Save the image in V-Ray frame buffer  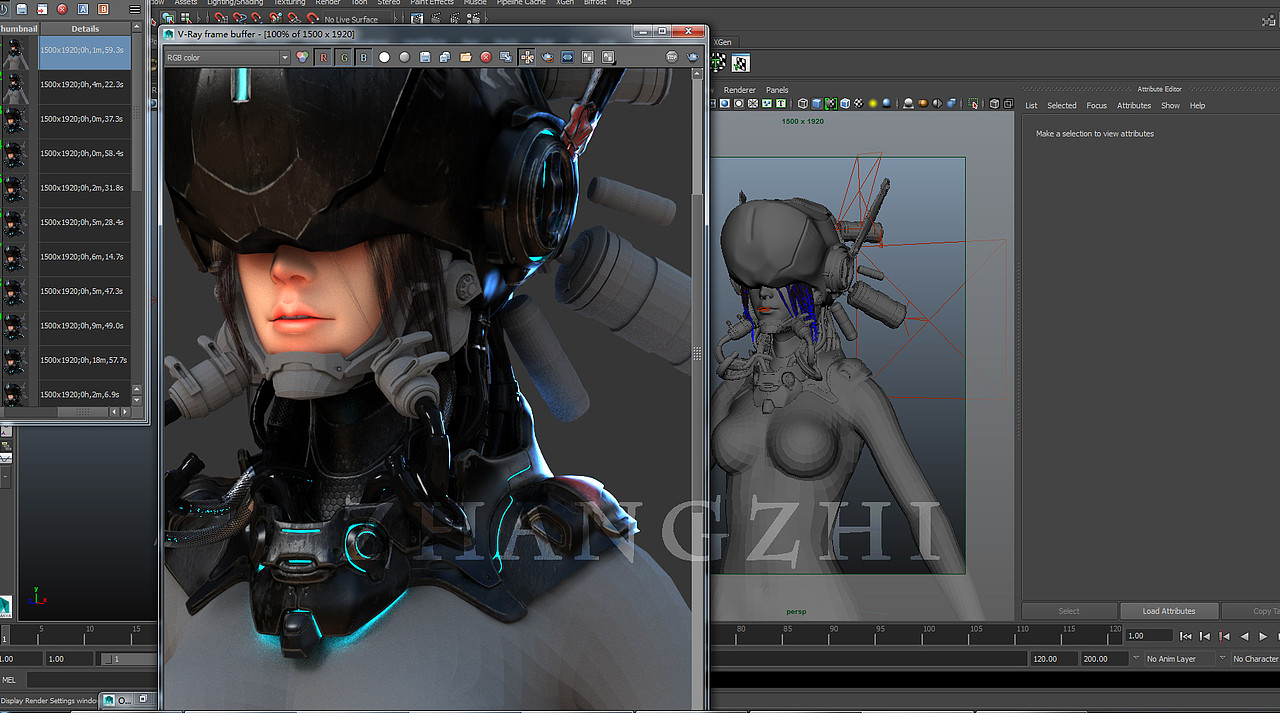click(425, 57)
